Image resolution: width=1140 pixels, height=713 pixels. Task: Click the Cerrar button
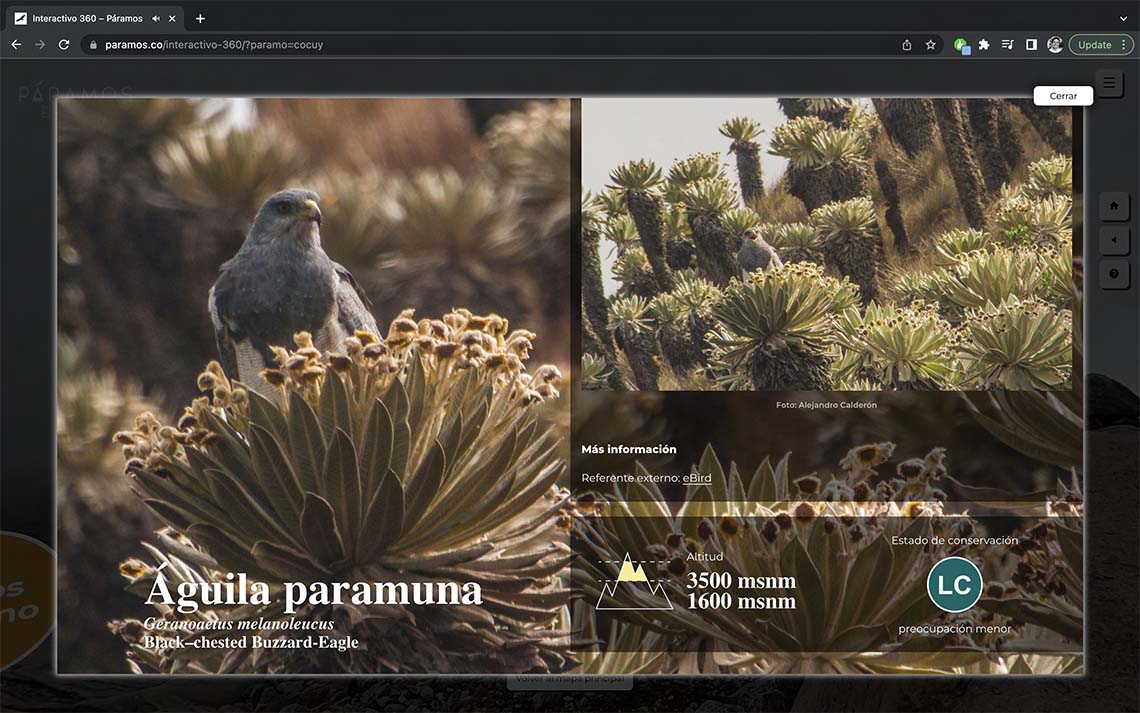[1063, 96]
